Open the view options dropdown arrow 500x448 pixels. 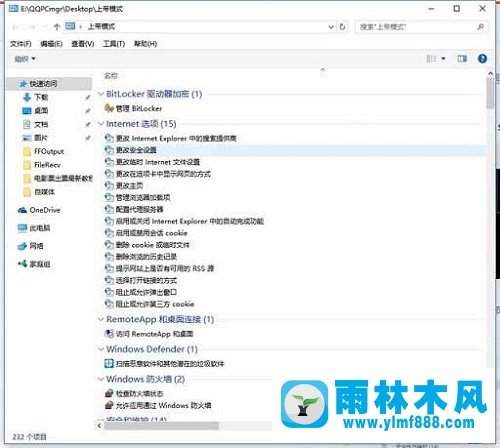tap(443, 59)
